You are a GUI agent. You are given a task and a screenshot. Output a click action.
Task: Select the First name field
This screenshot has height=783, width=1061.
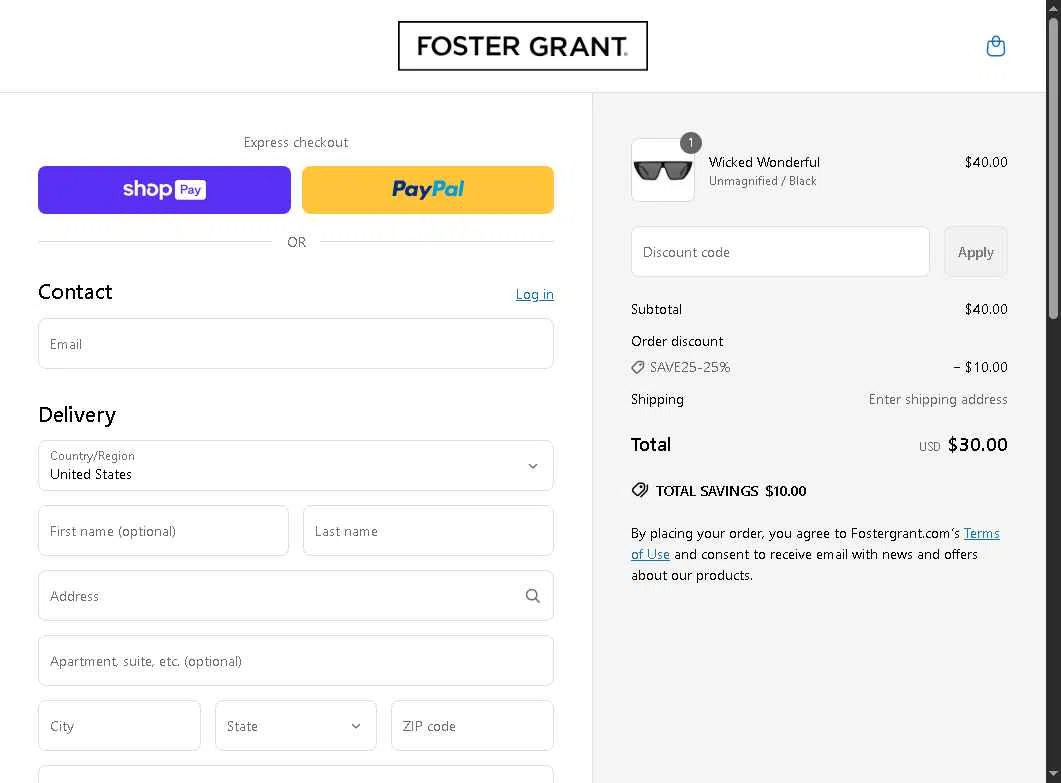coord(163,531)
